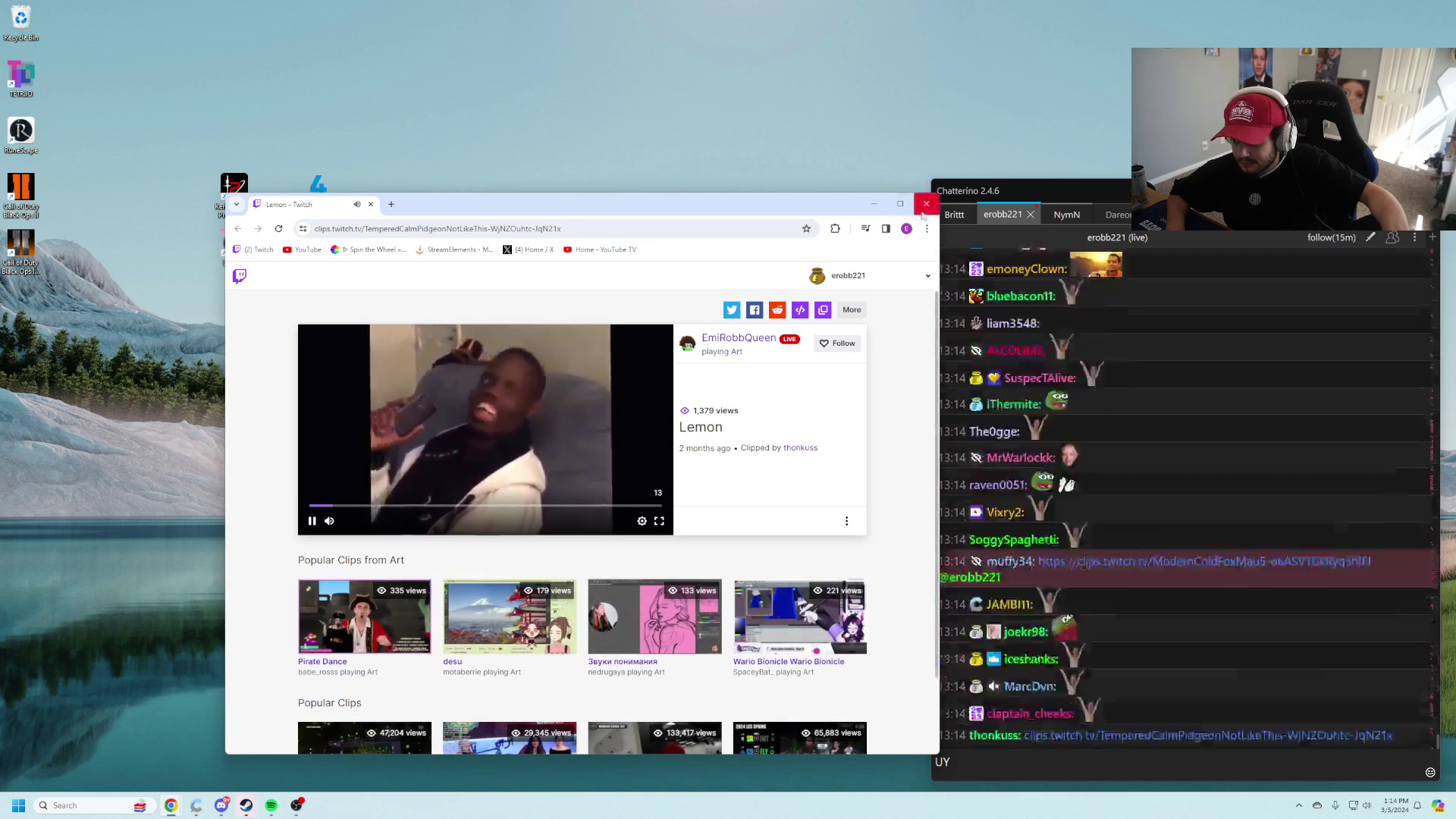Open Chatterino's three-dot split menu
Image resolution: width=1456 pixels, height=819 pixels.
tap(1414, 237)
